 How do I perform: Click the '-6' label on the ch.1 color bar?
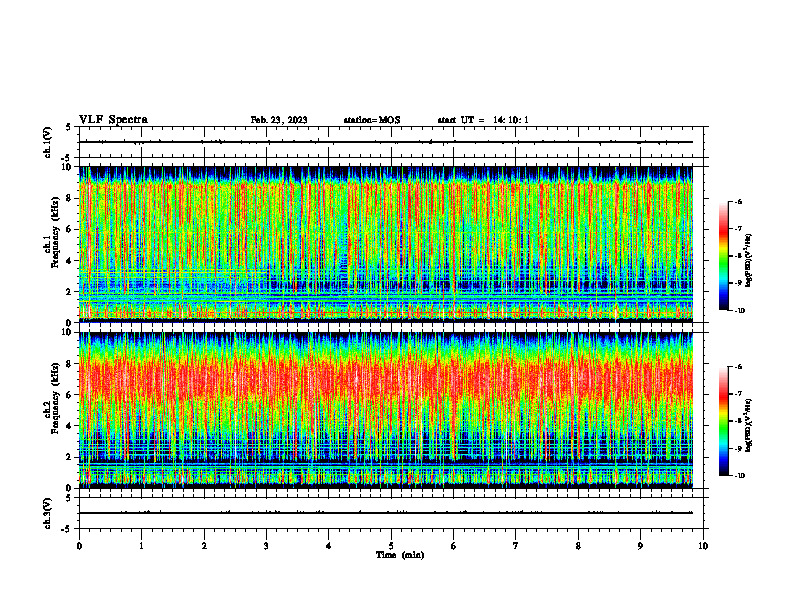coord(739,201)
